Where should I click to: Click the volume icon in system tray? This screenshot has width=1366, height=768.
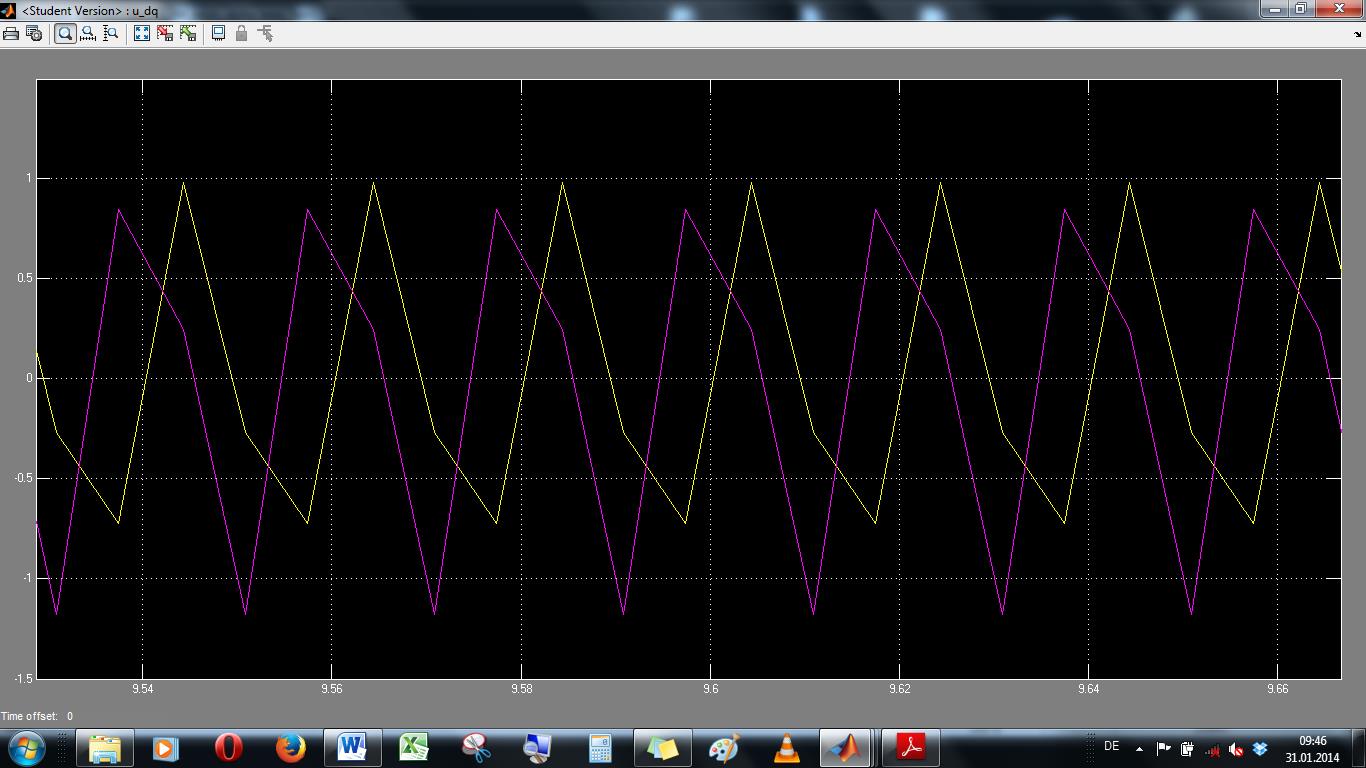click(x=1236, y=749)
